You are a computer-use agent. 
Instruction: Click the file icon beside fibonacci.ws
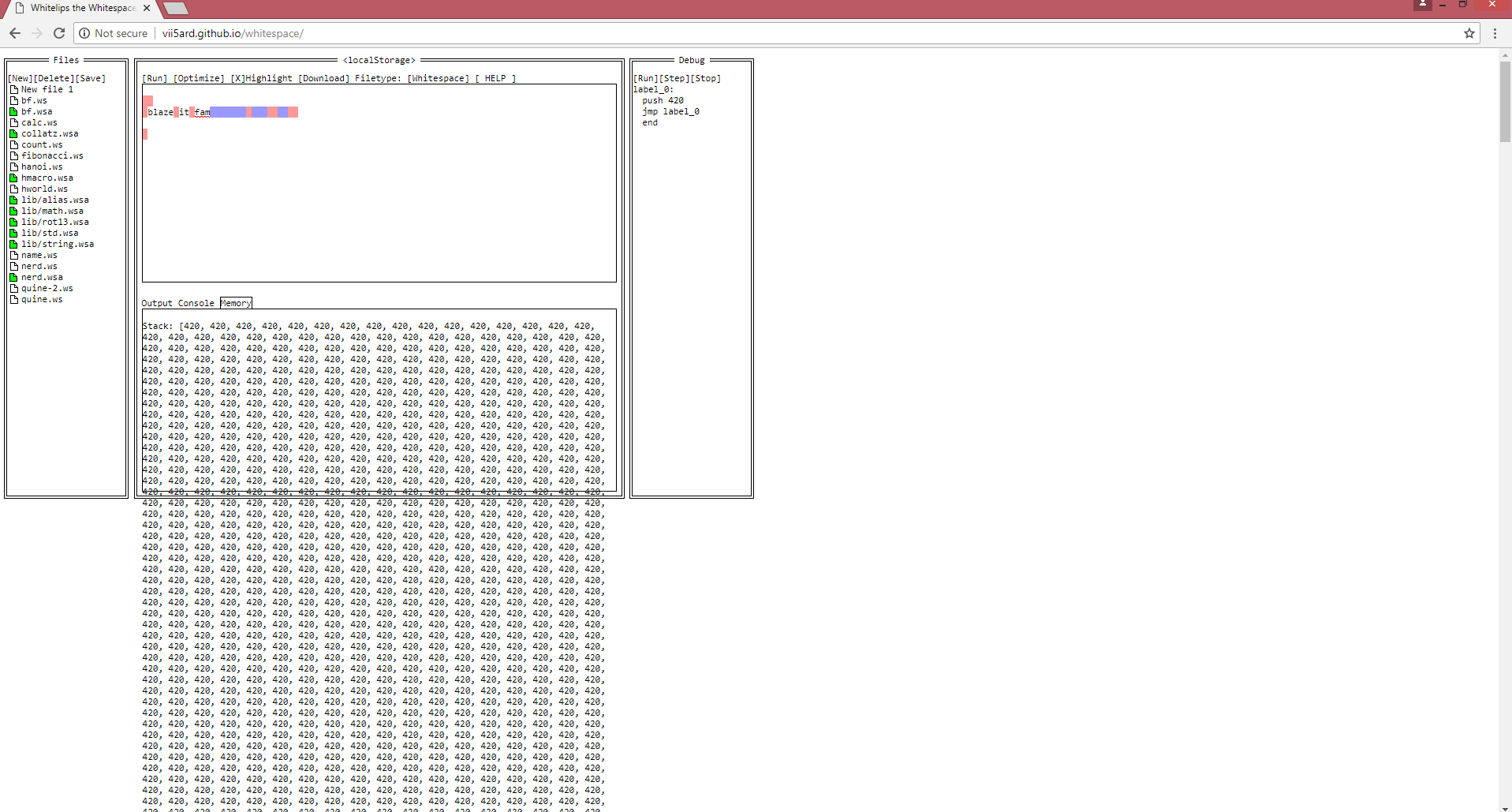(13, 155)
